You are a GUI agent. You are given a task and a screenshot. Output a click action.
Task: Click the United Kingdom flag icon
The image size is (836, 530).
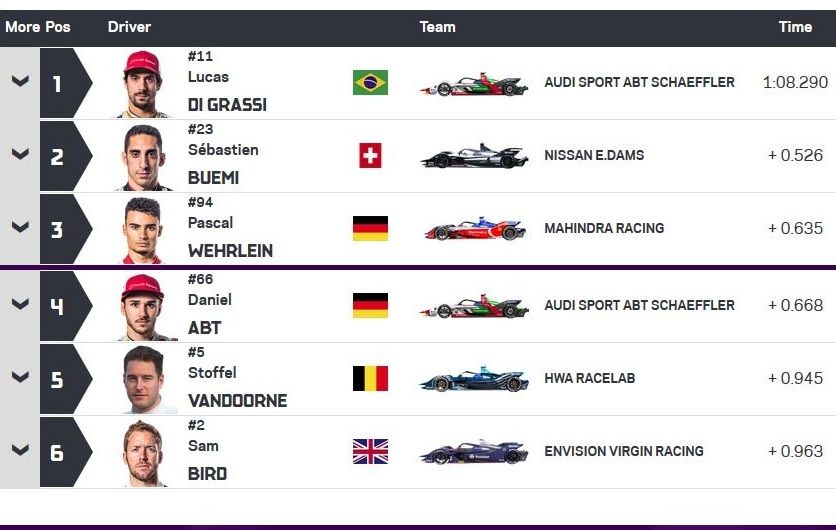[370, 451]
